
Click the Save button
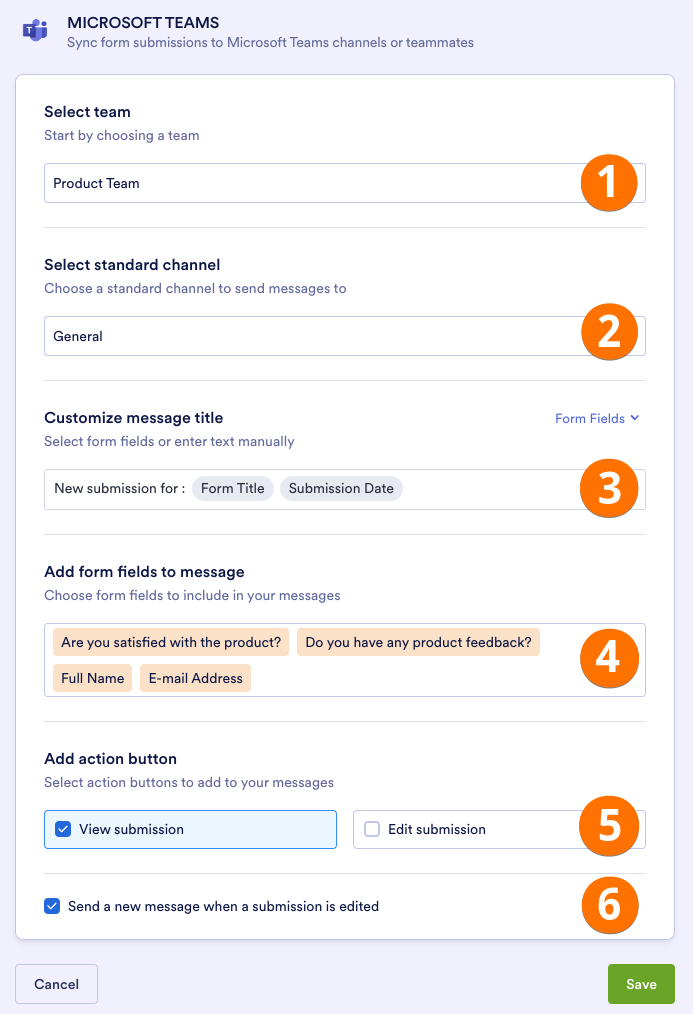click(641, 984)
